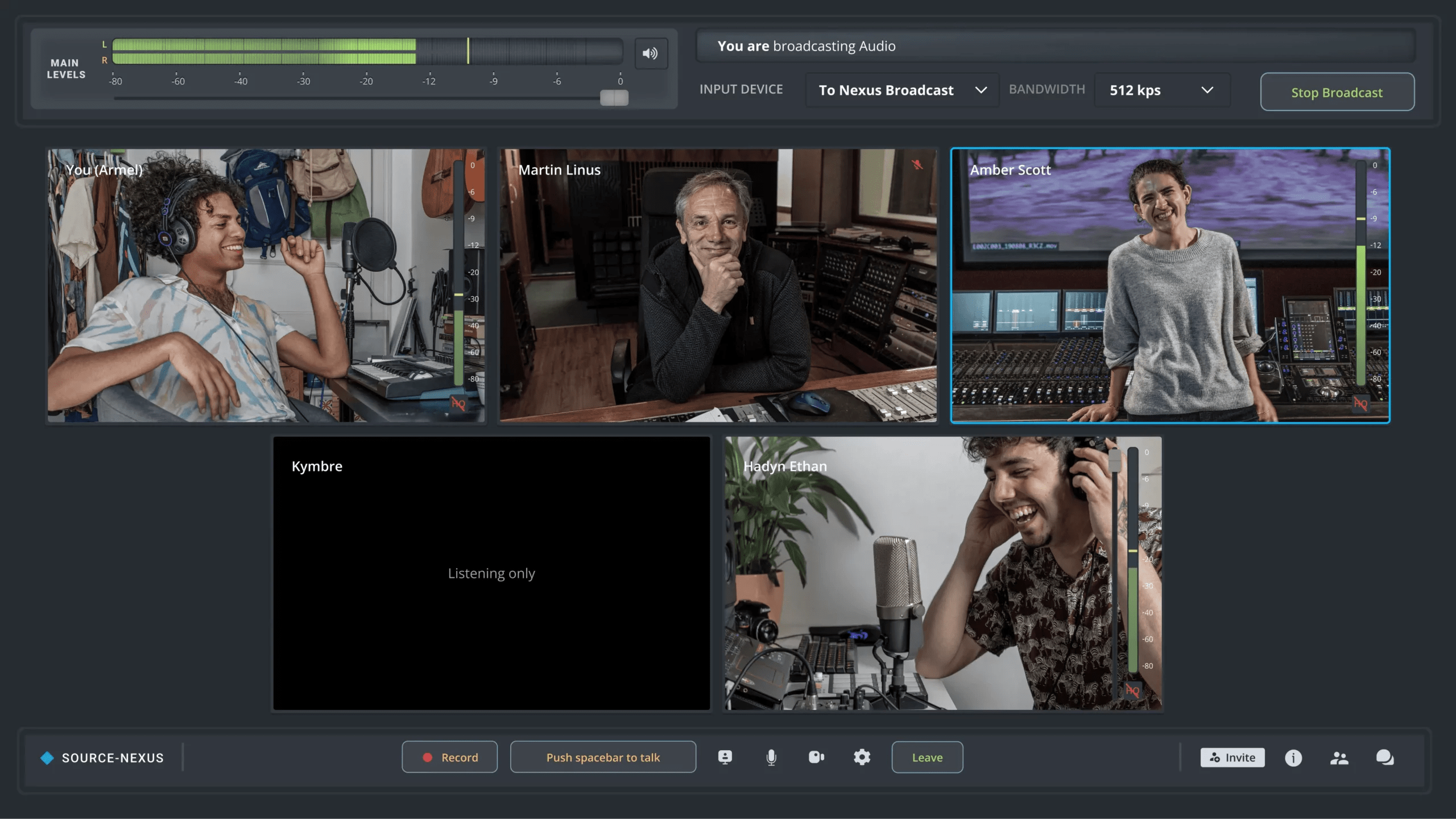This screenshot has width=1456, height=819.
Task: Open the To Nexus Broadcast input dropdown
Action: (902, 90)
